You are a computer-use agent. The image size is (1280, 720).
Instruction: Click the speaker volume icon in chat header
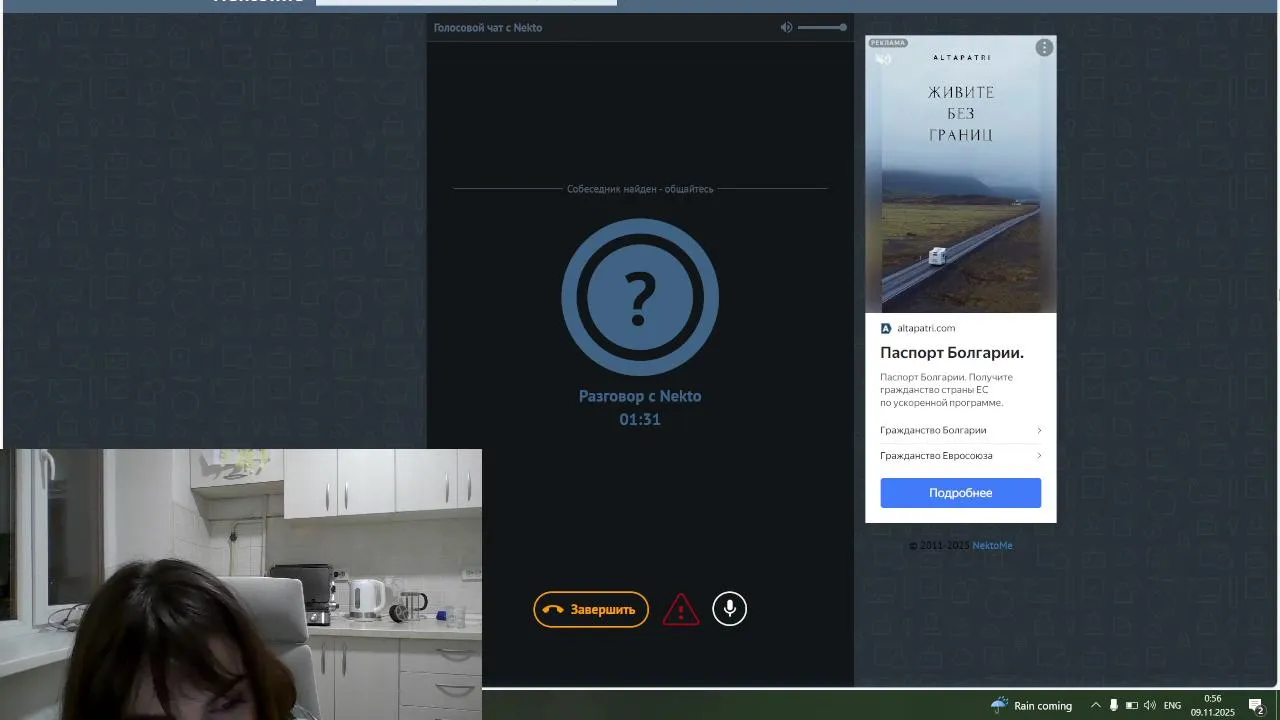(786, 27)
